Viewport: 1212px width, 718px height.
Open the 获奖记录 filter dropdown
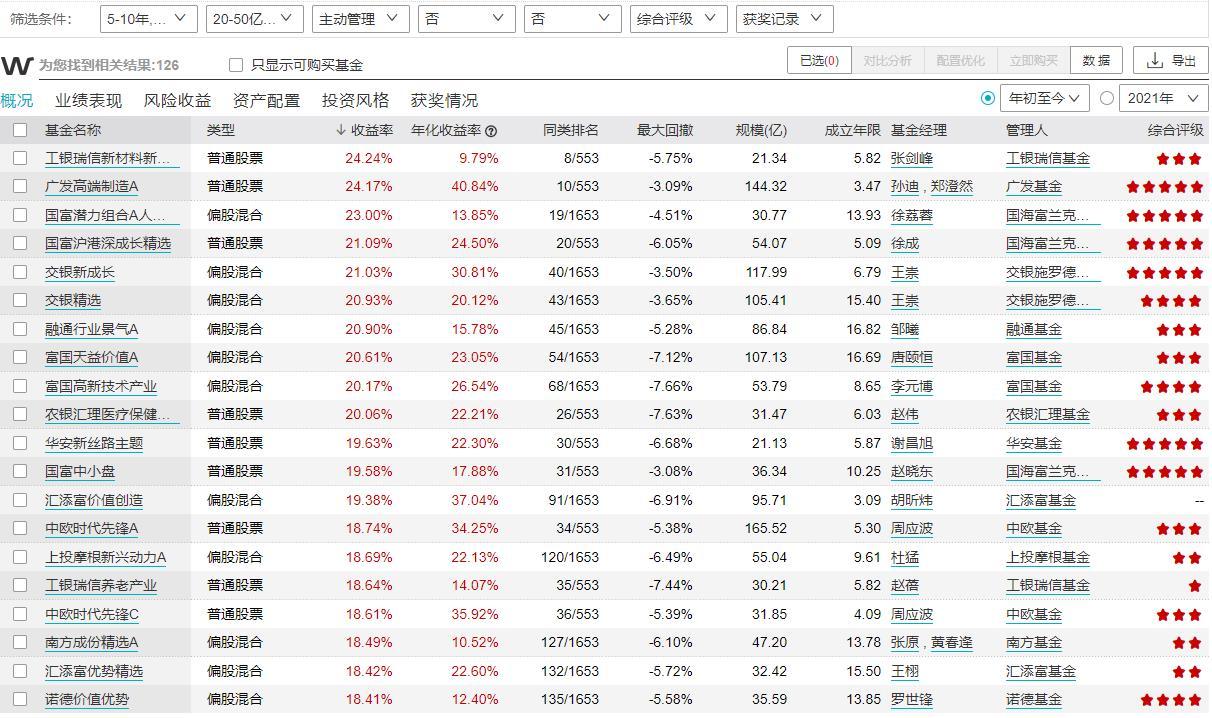coord(784,18)
